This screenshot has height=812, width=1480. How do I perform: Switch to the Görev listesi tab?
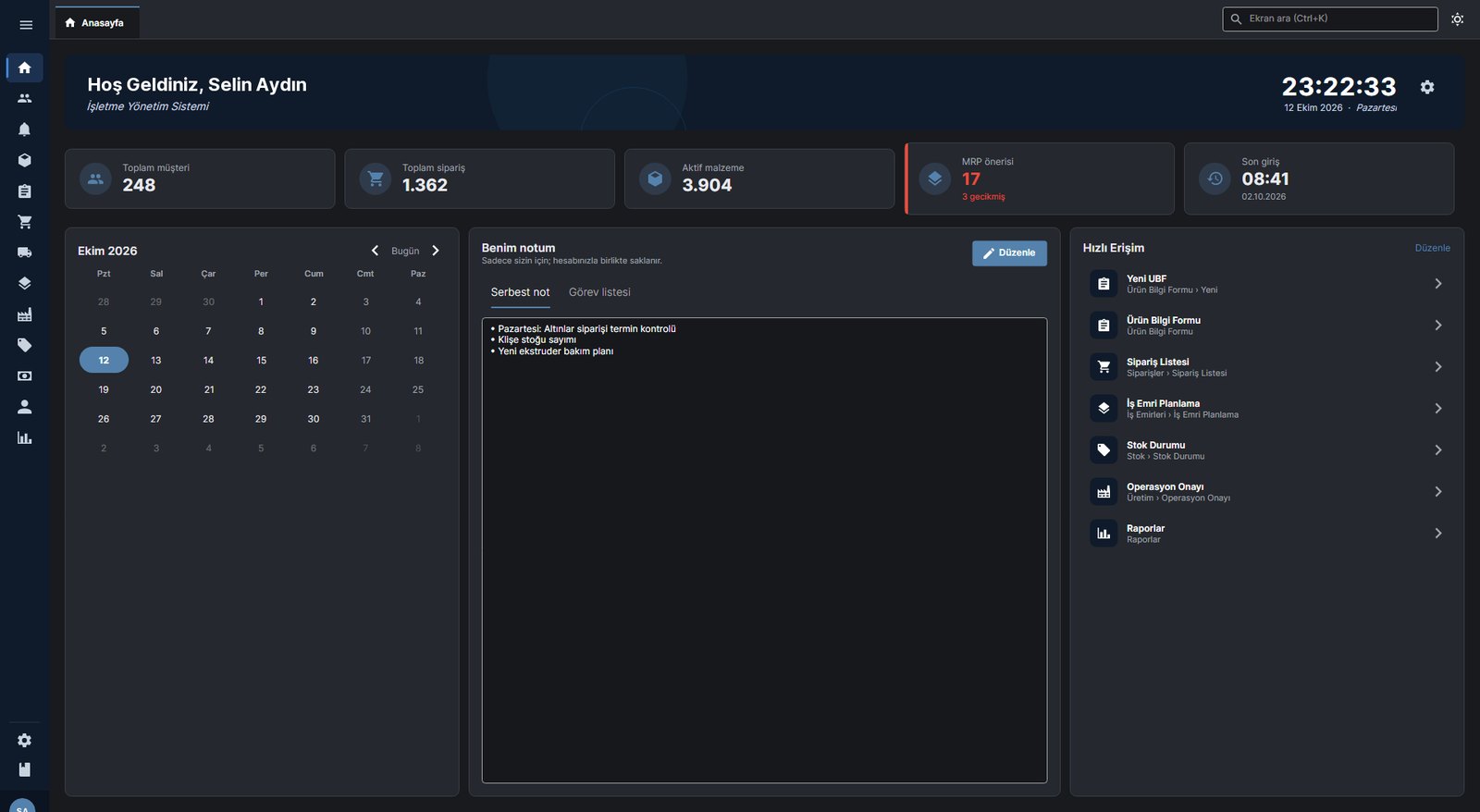[x=599, y=292]
